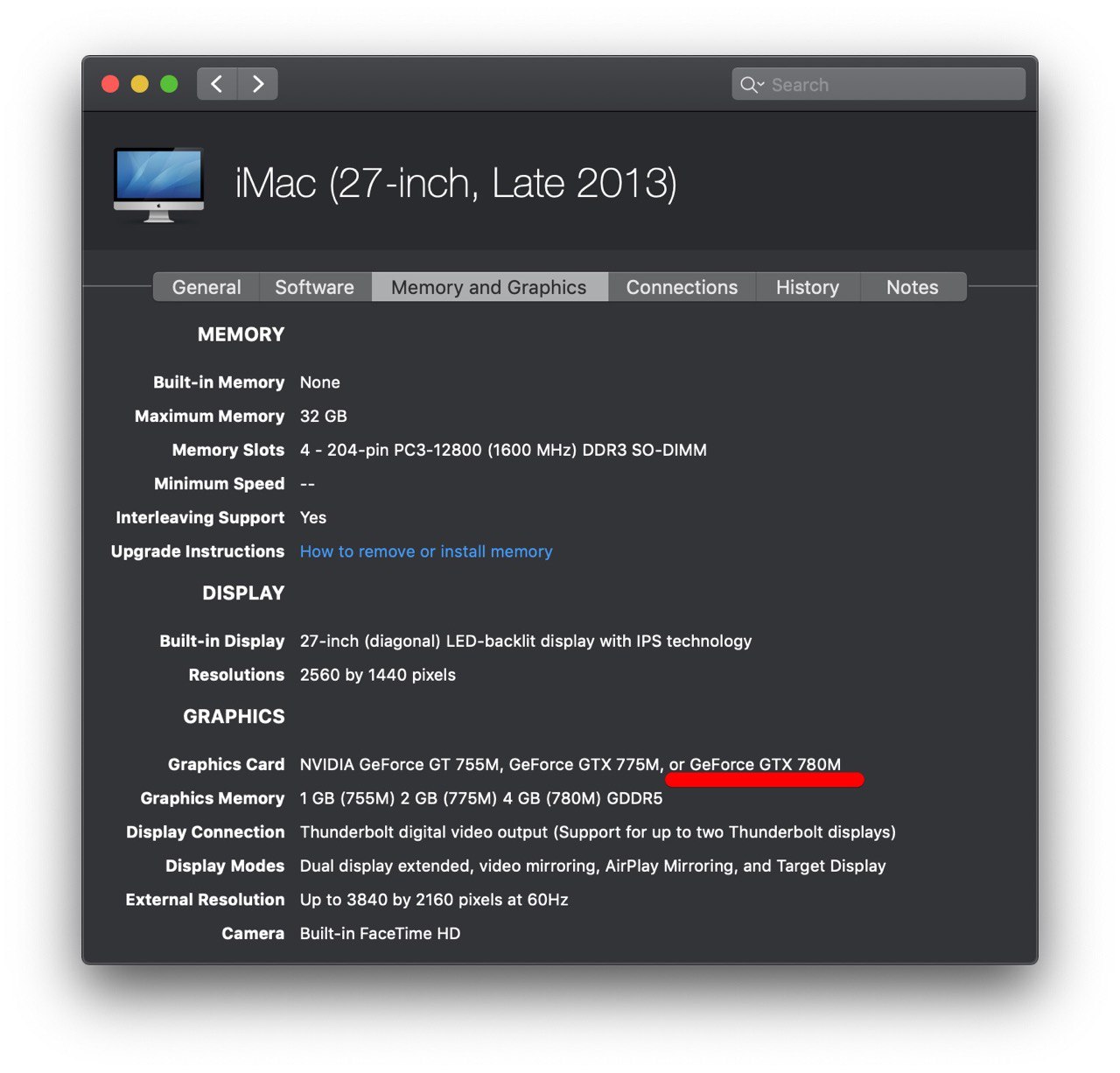Open "How to remove or install memory" link

[x=426, y=551]
